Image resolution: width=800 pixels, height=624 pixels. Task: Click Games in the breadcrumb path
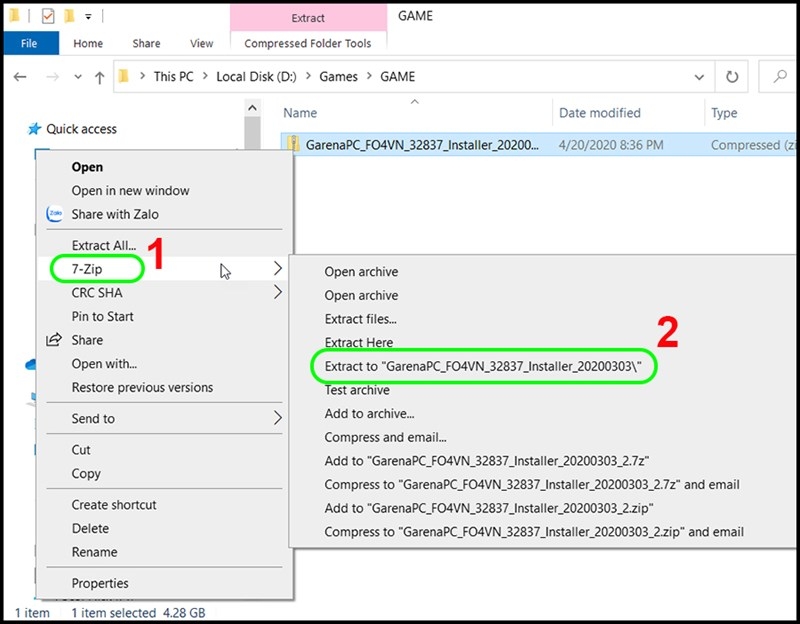click(338, 77)
